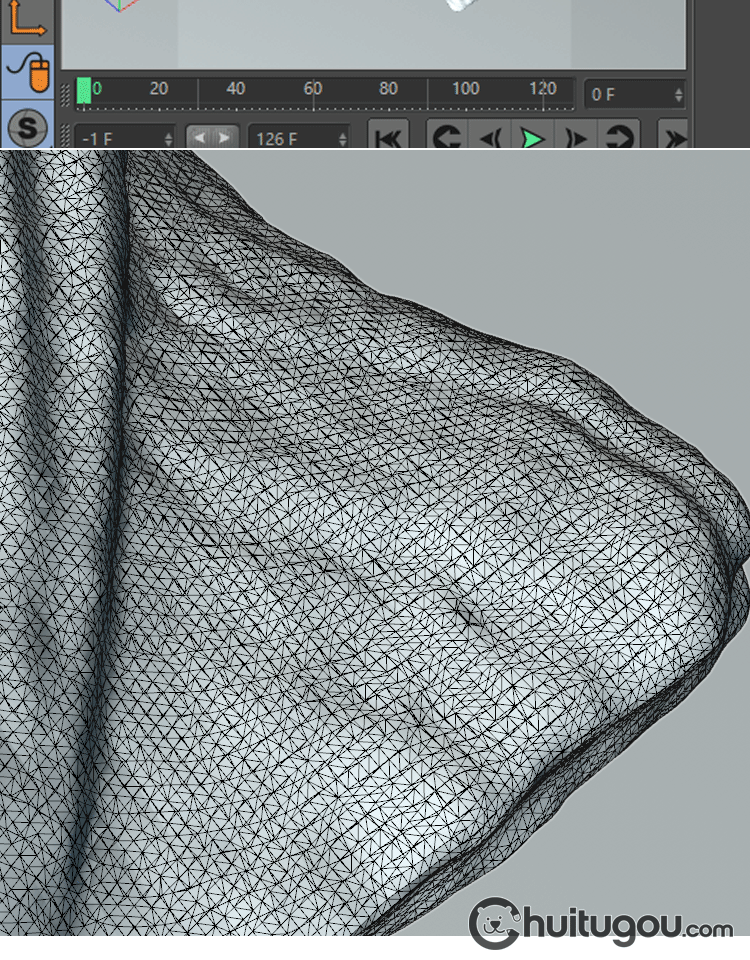
Task: Click frame 100 on the timeline ruler
Action: tap(466, 91)
